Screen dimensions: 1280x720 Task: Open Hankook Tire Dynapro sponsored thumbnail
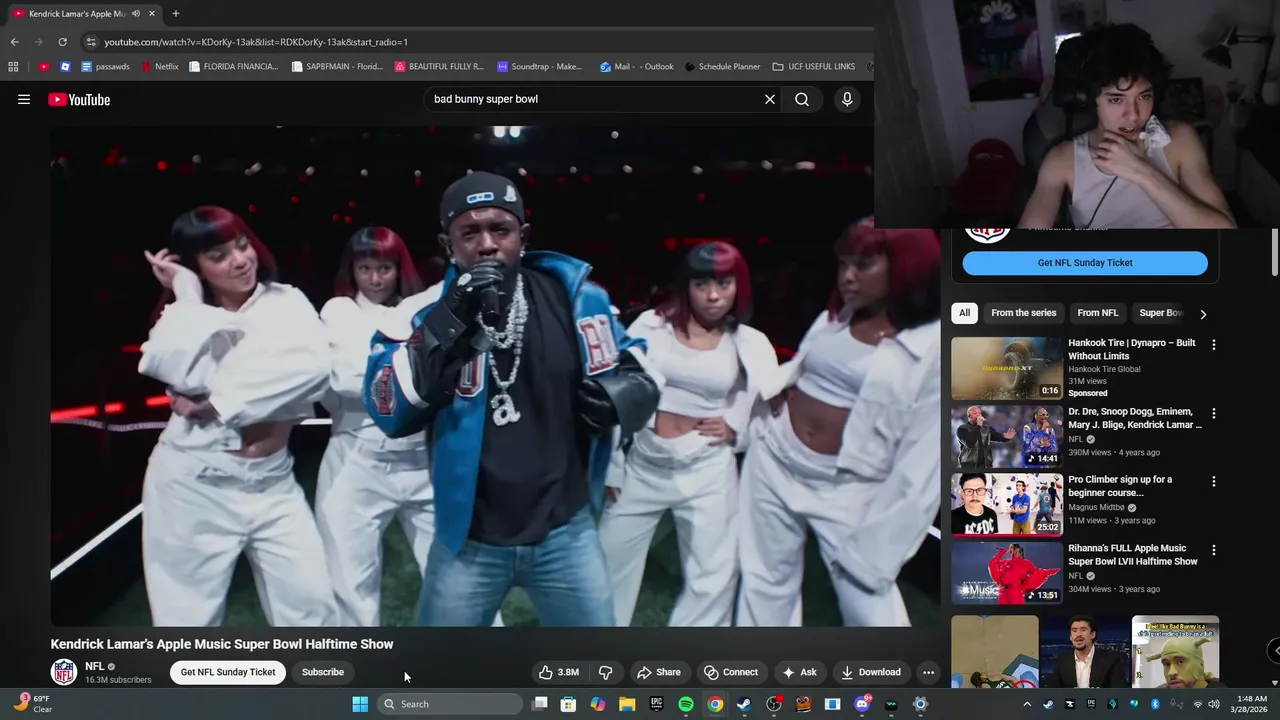tap(1007, 368)
